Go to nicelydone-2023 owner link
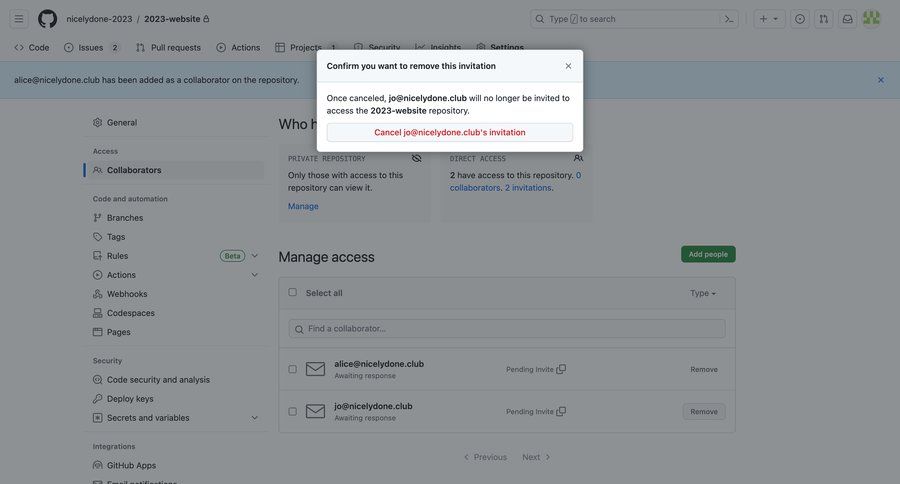The width and height of the screenshot is (900, 484). click(99, 19)
